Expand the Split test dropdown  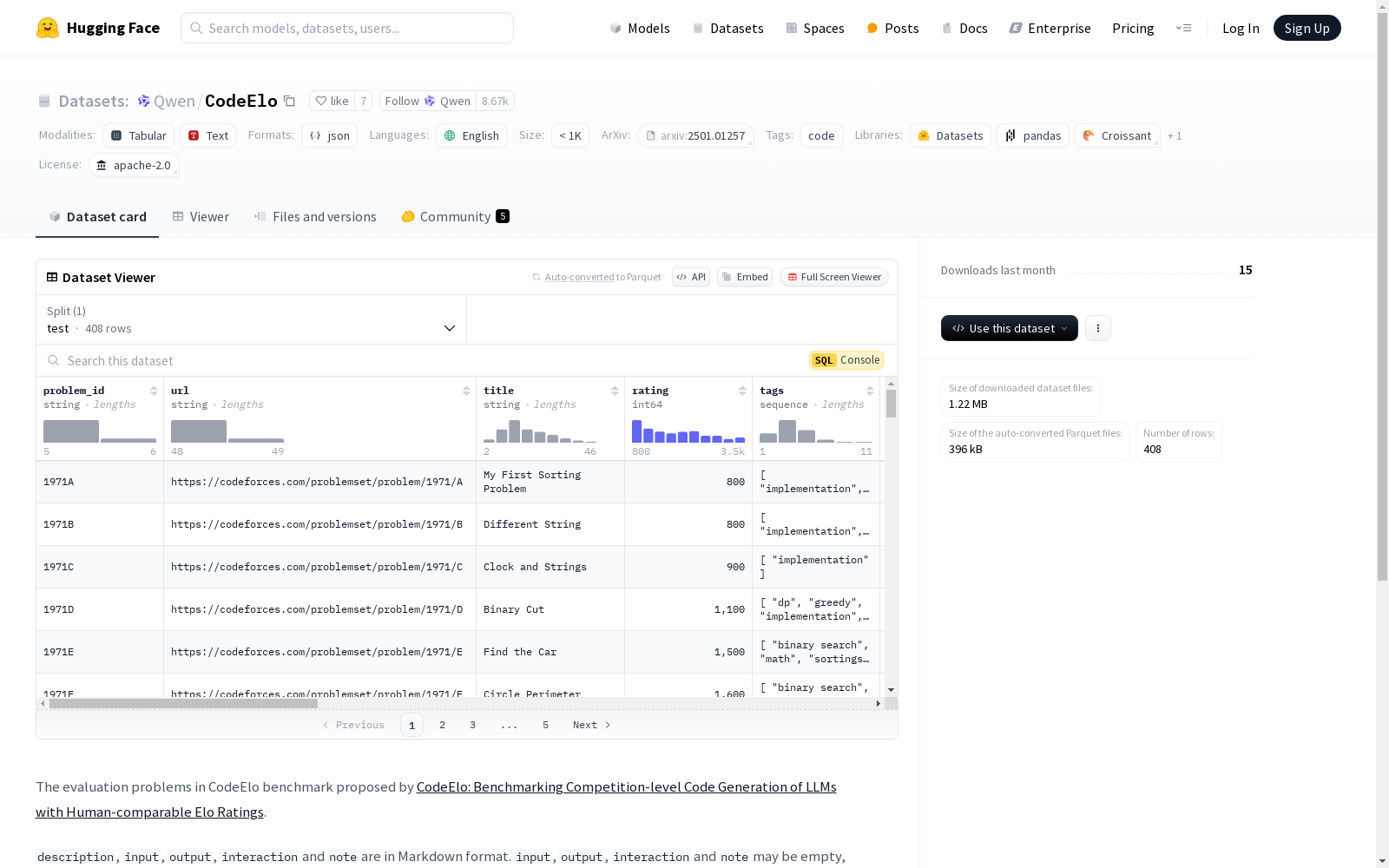pos(251,319)
